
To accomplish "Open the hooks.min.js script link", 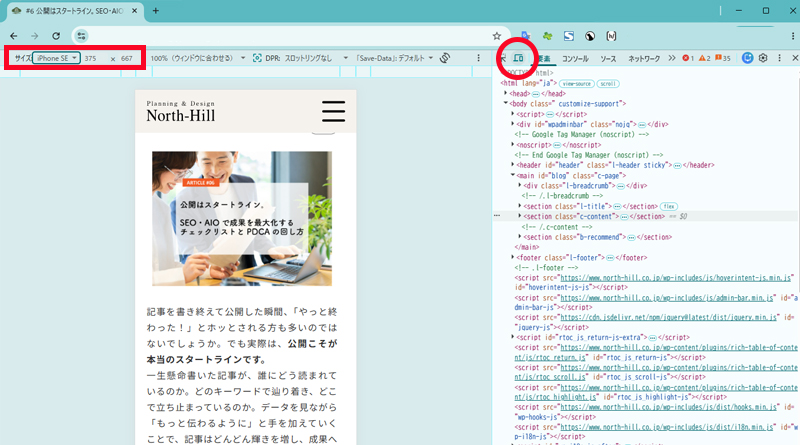I will pyautogui.click(x=668, y=407).
